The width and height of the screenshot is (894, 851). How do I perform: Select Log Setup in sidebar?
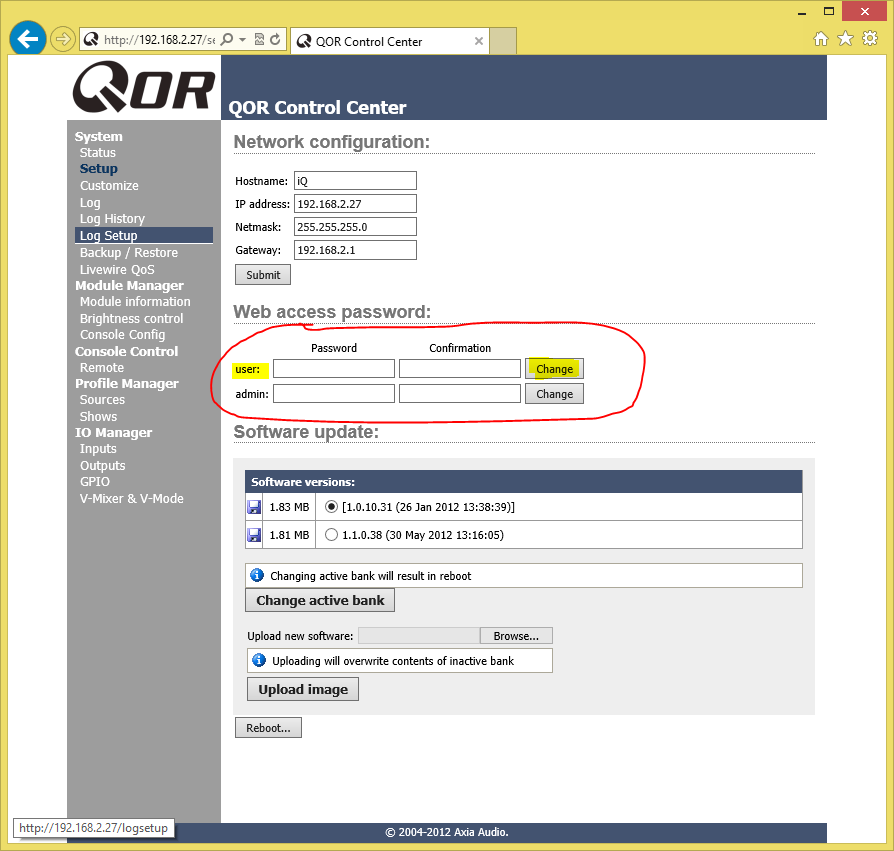(x=144, y=235)
